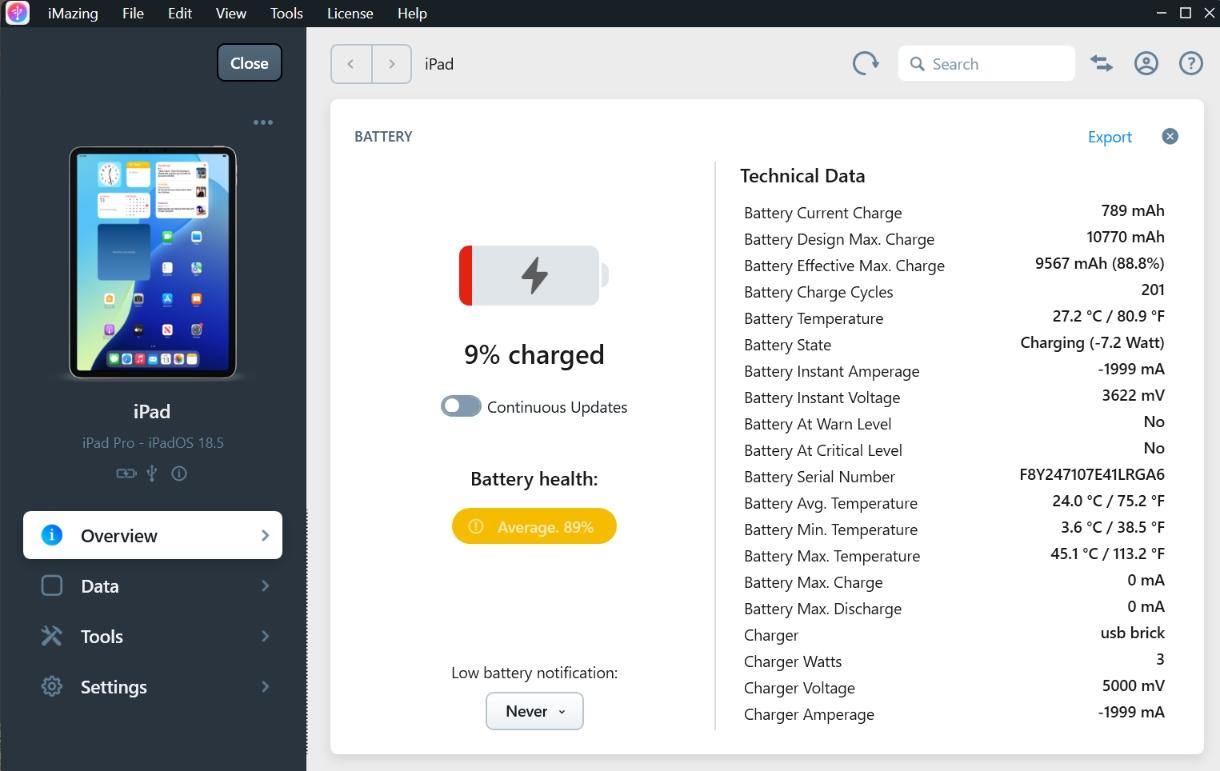The image size is (1220, 771).
Task: Close battery panel with X icon
Action: tap(1170, 136)
